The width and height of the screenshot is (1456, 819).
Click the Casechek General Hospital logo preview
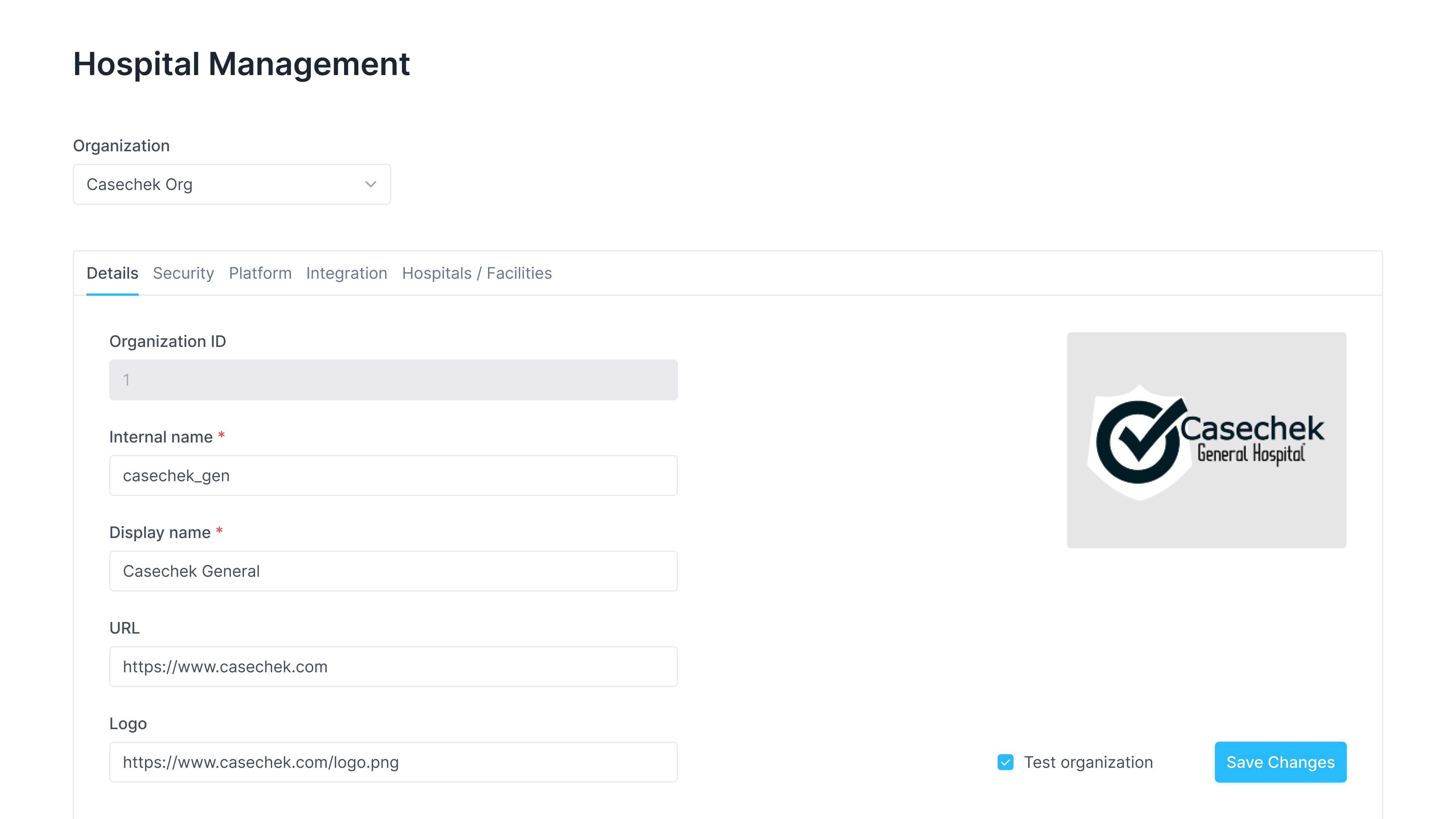point(1206,440)
